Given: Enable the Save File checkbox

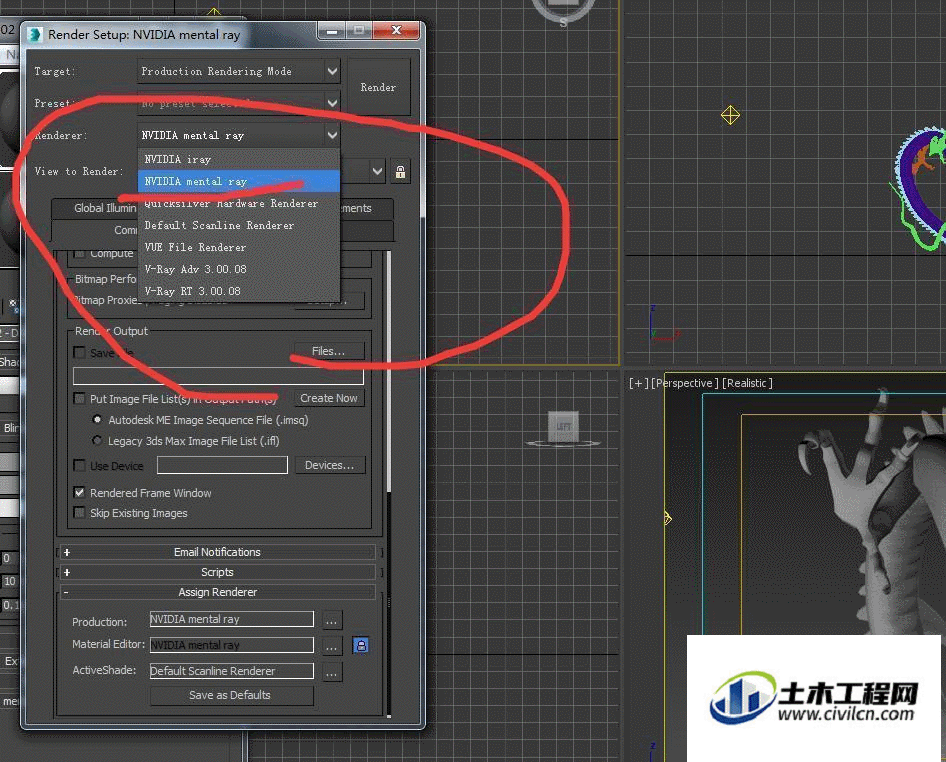Looking at the screenshot, I should coord(79,352).
